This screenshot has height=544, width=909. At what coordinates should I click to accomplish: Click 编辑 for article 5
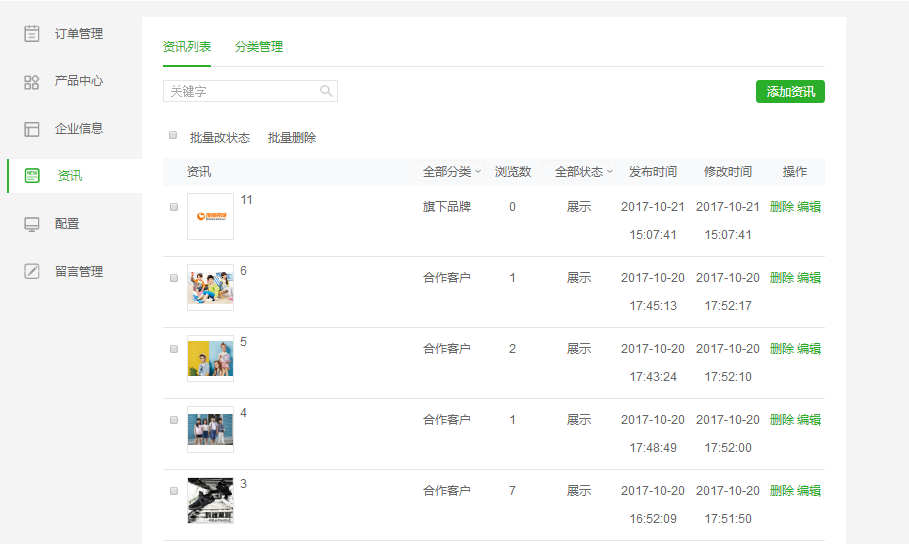click(809, 349)
